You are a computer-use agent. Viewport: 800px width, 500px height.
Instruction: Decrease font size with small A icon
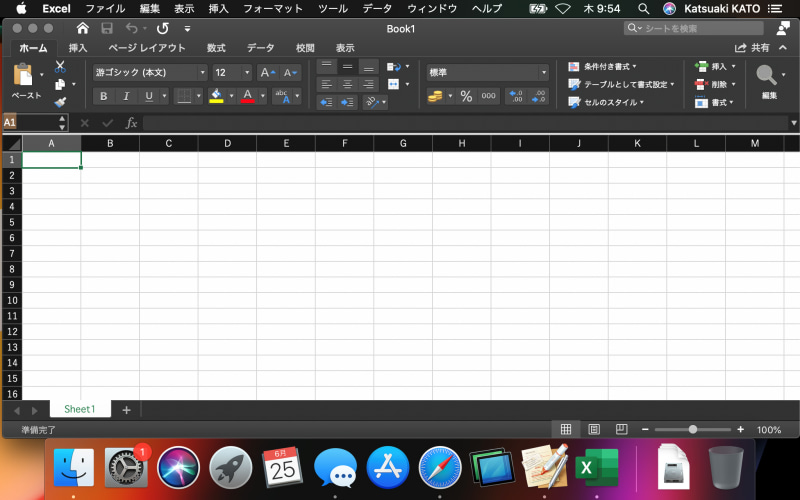[290, 72]
